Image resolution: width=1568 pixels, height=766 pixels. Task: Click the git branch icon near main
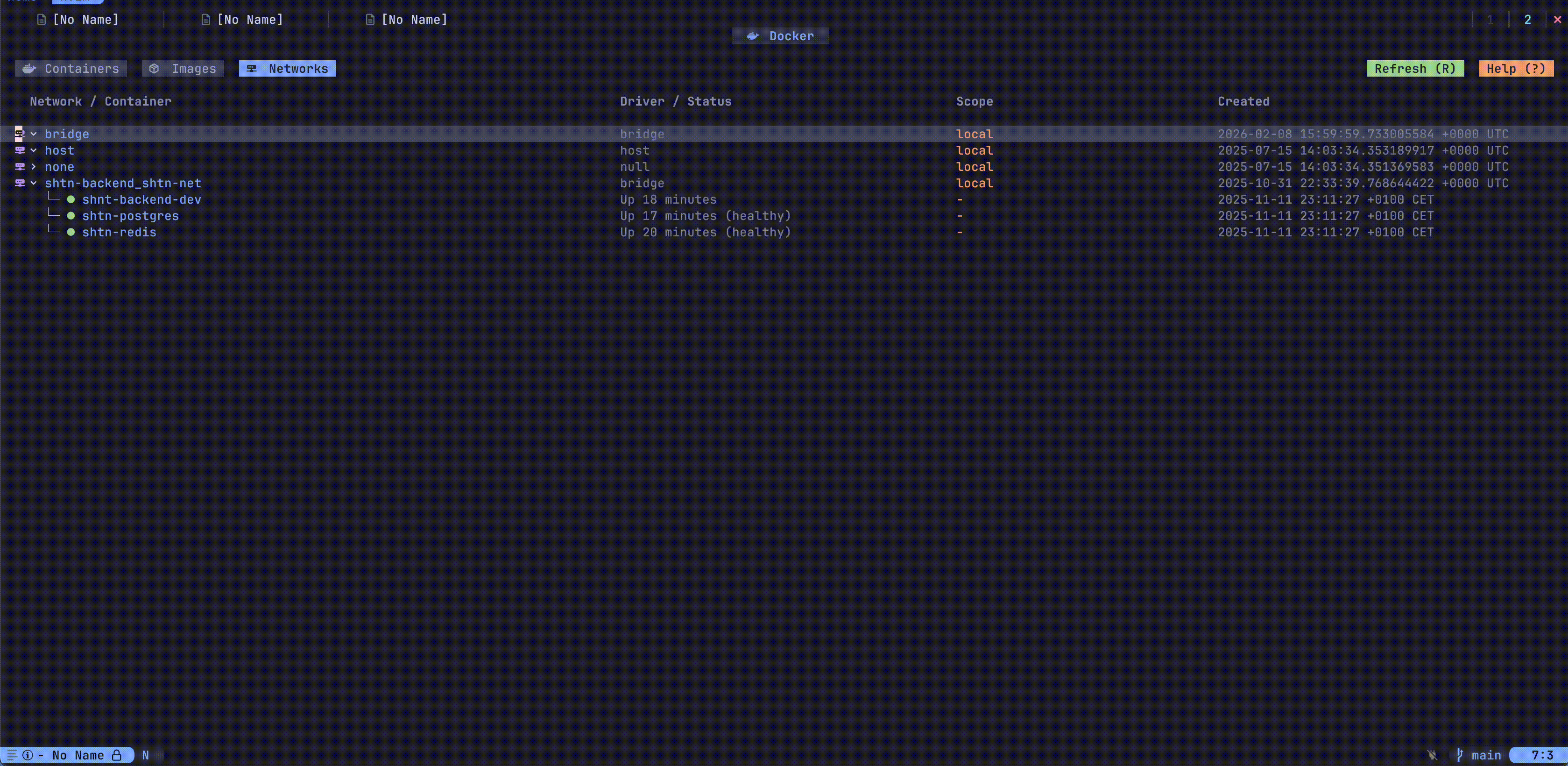coord(1460,755)
